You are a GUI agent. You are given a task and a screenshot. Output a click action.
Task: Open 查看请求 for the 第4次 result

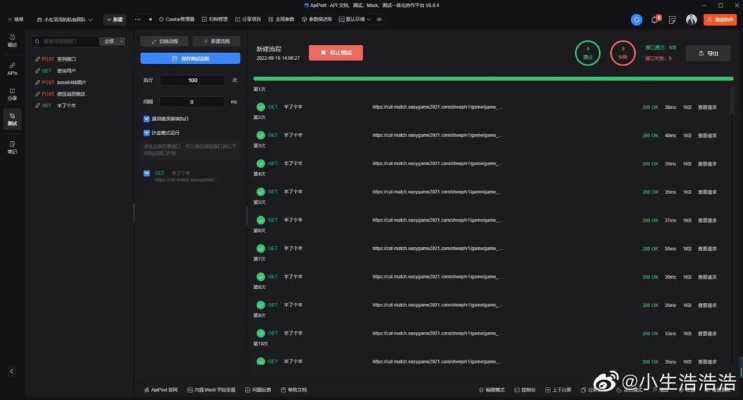tap(707, 192)
